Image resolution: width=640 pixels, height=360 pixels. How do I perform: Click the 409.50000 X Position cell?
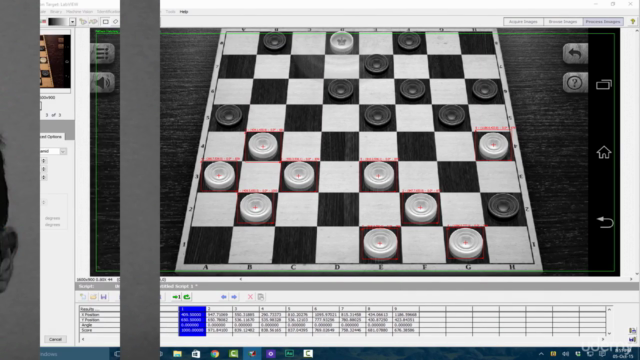tap(192, 315)
